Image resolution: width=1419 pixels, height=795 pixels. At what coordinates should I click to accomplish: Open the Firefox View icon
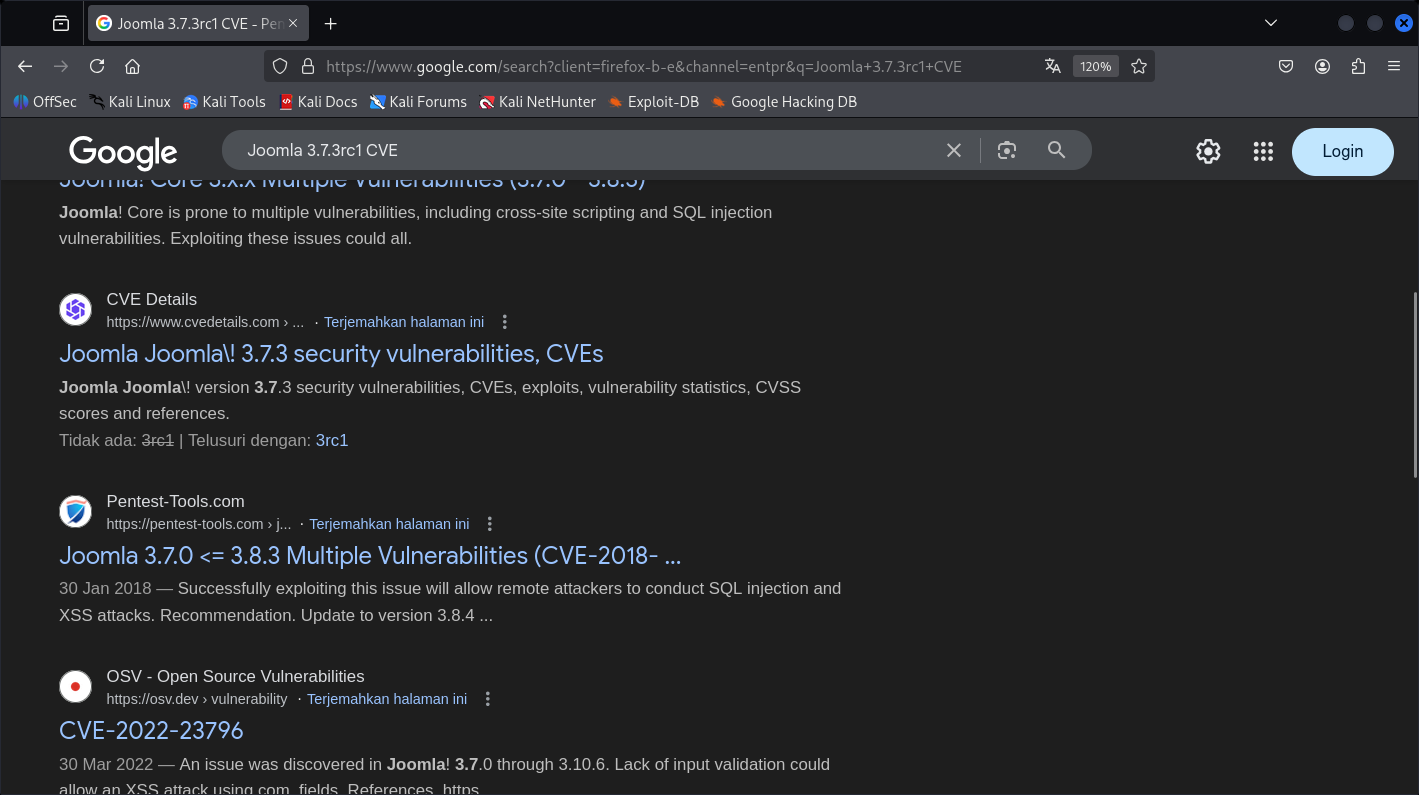(x=61, y=23)
